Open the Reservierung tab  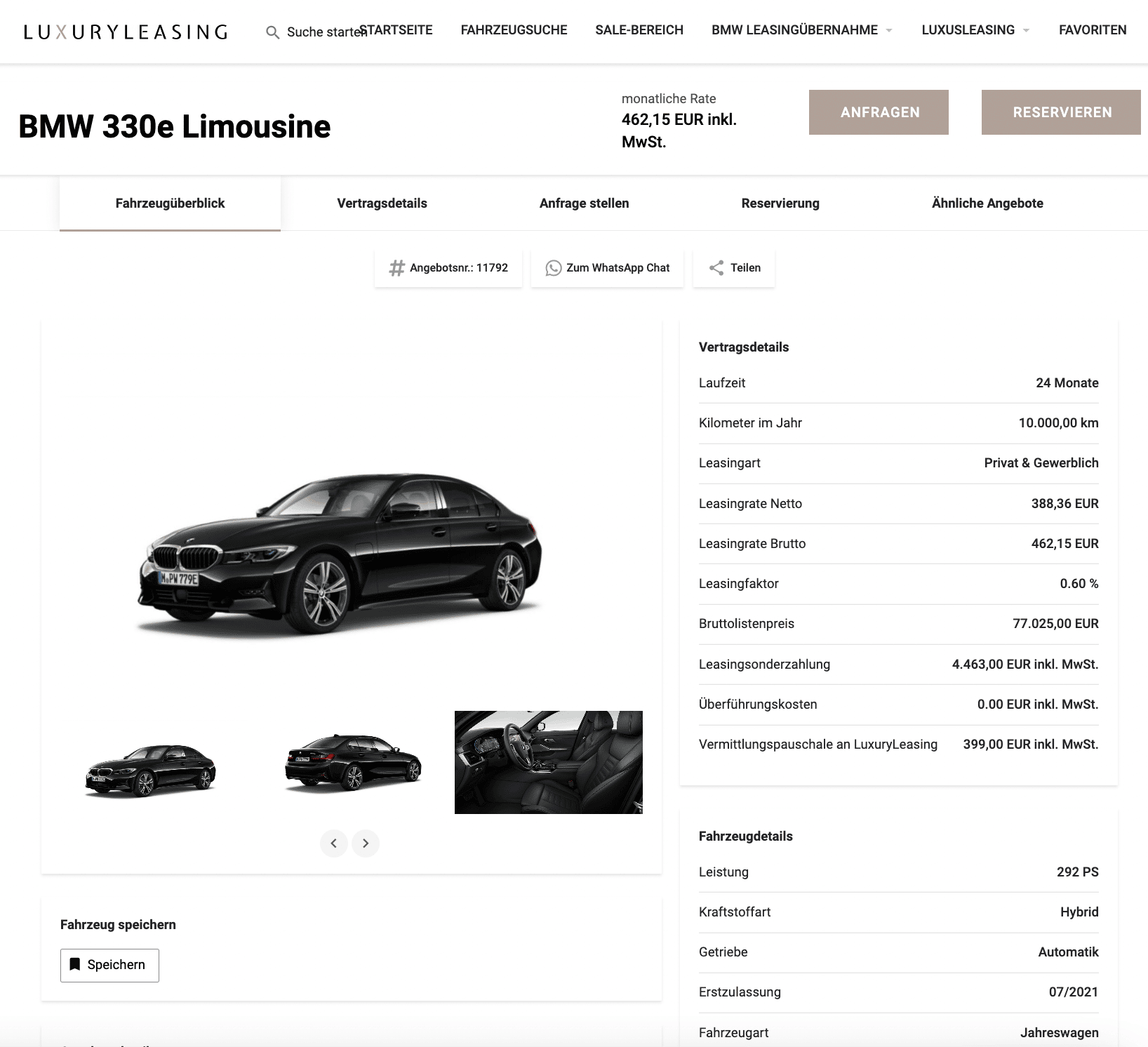(x=780, y=204)
